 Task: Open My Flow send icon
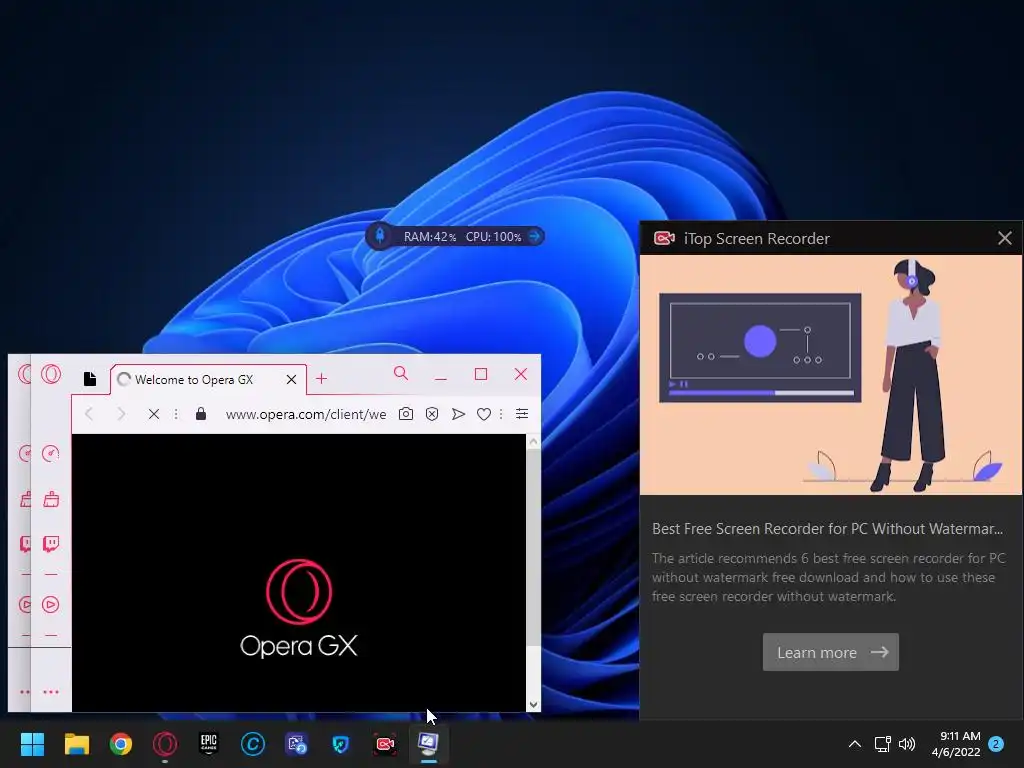pos(458,414)
